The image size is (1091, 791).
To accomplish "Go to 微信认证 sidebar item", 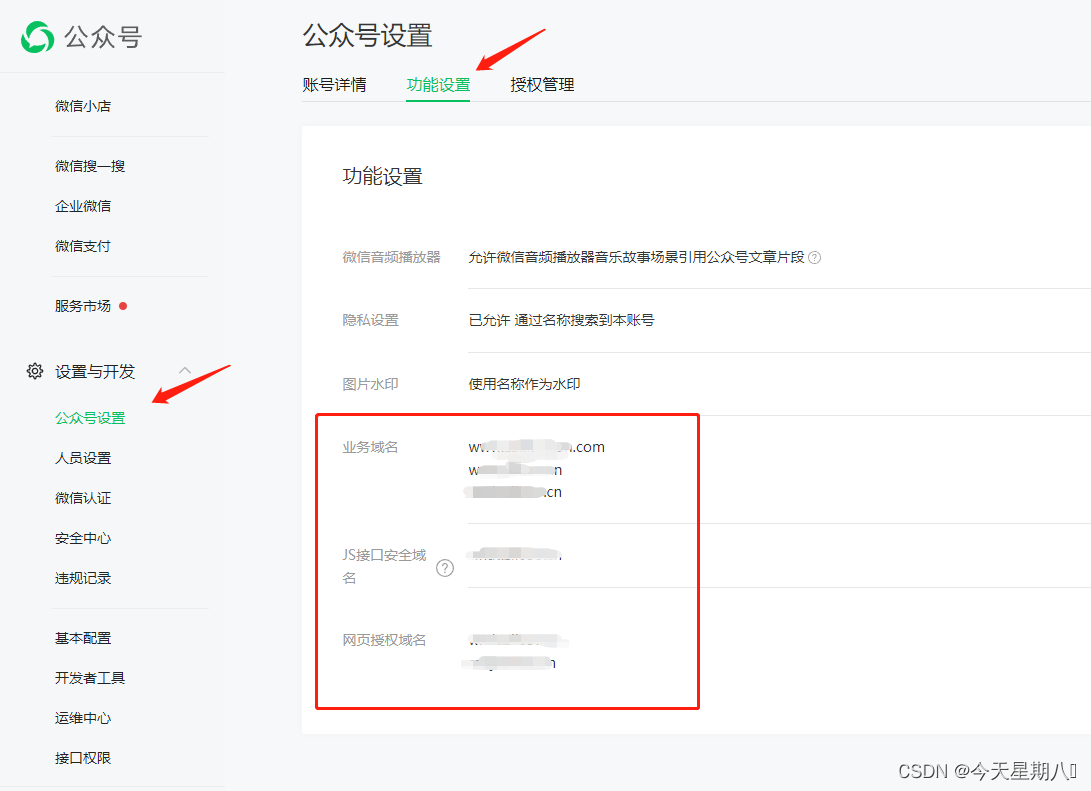I will pos(83,498).
